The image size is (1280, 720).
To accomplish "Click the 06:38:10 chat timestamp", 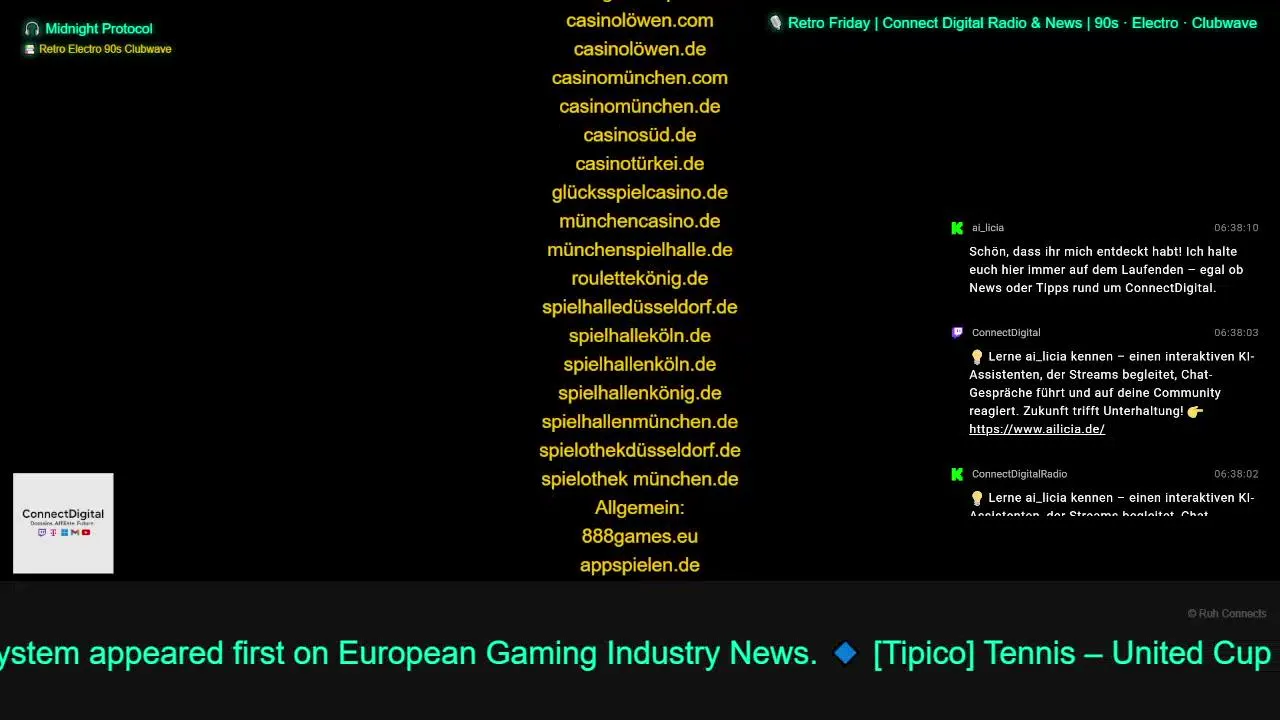I will [x=1236, y=228].
